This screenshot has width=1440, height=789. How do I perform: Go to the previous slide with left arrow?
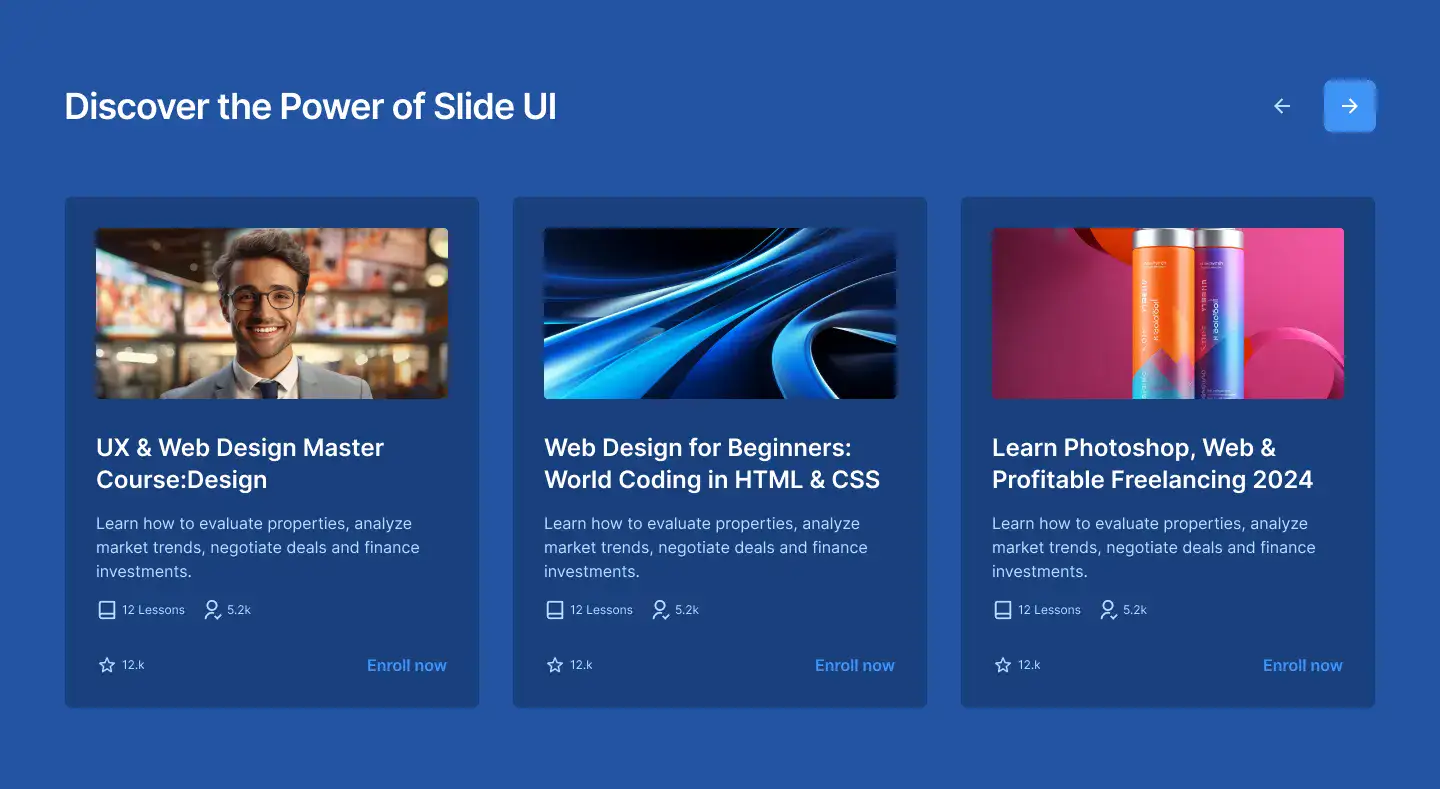1282,106
